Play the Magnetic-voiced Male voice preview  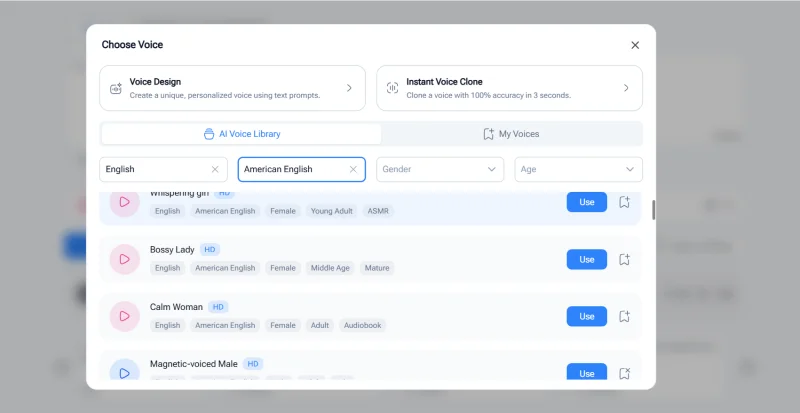tap(124, 372)
